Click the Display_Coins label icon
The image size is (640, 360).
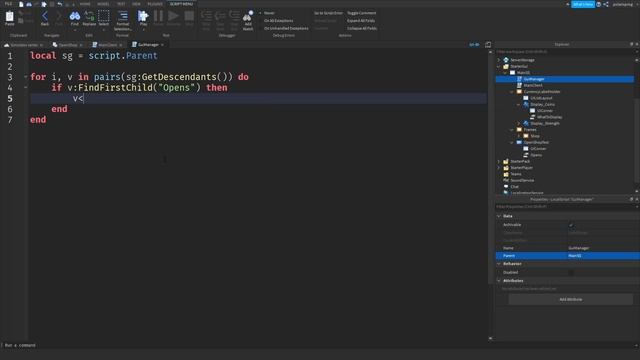coord(526,104)
